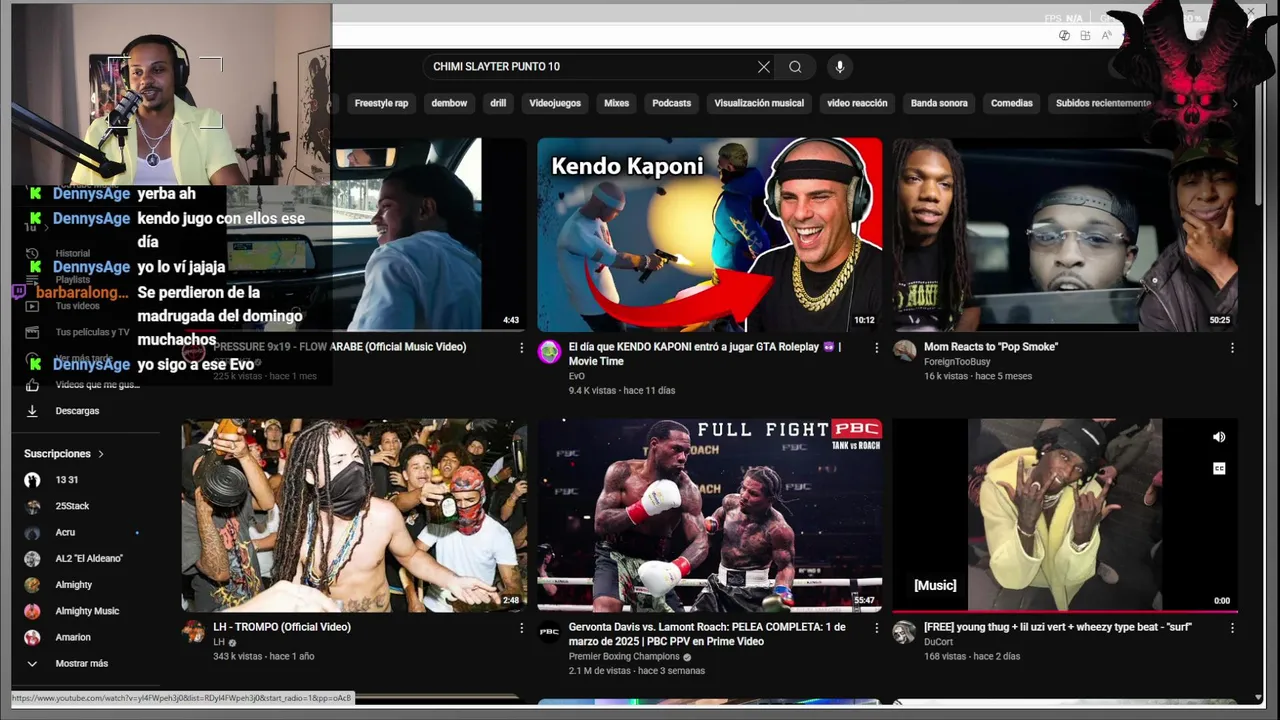Open DuCort channel avatar

coord(904,631)
